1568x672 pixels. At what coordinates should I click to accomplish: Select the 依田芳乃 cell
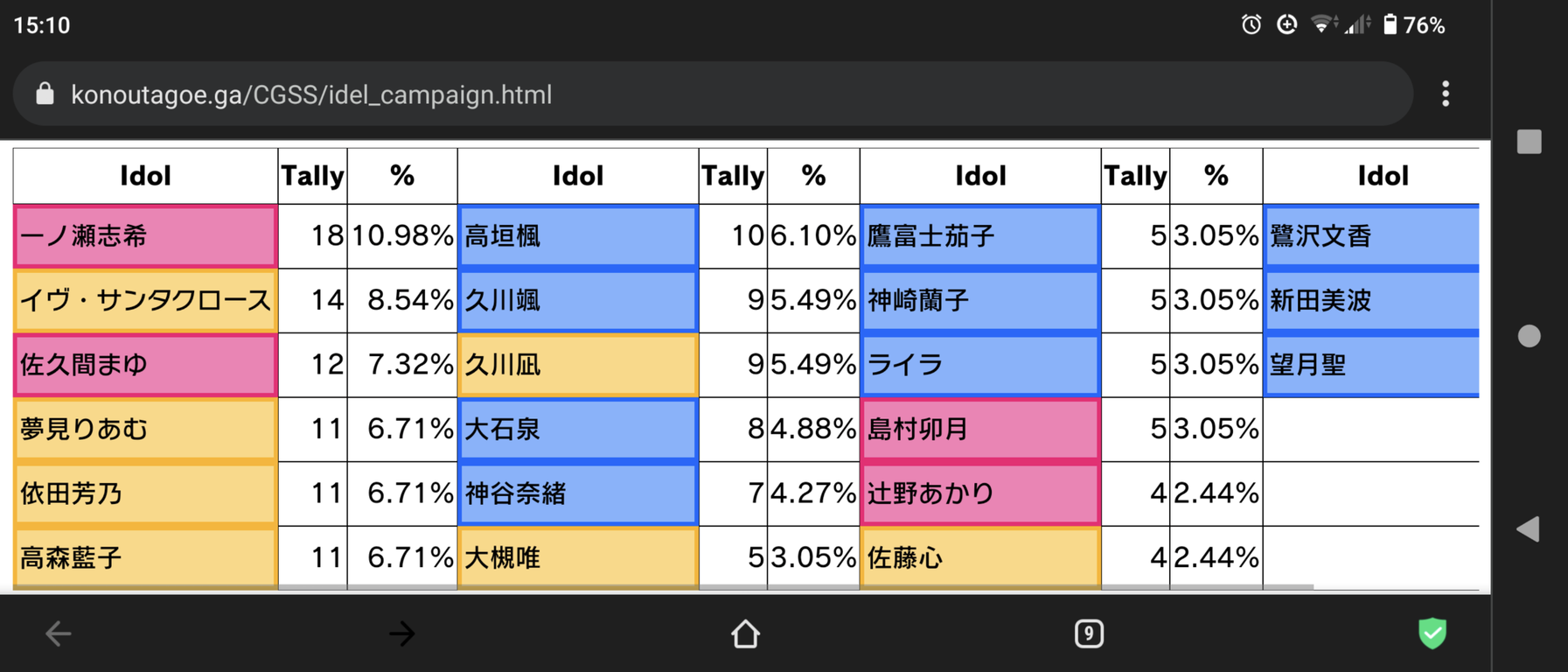tap(145, 493)
